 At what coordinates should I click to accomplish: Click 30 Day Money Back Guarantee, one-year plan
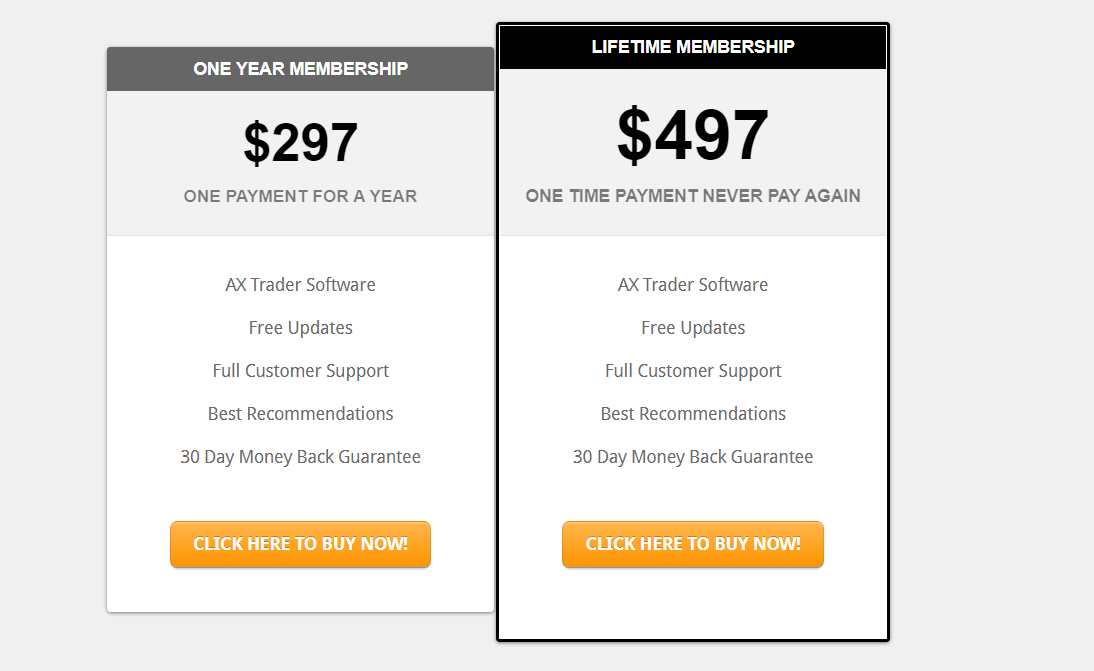tap(300, 457)
